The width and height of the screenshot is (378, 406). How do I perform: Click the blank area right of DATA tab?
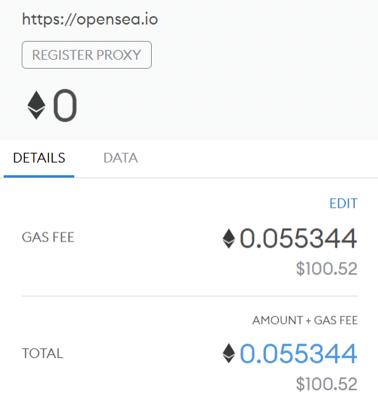[258, 158]
